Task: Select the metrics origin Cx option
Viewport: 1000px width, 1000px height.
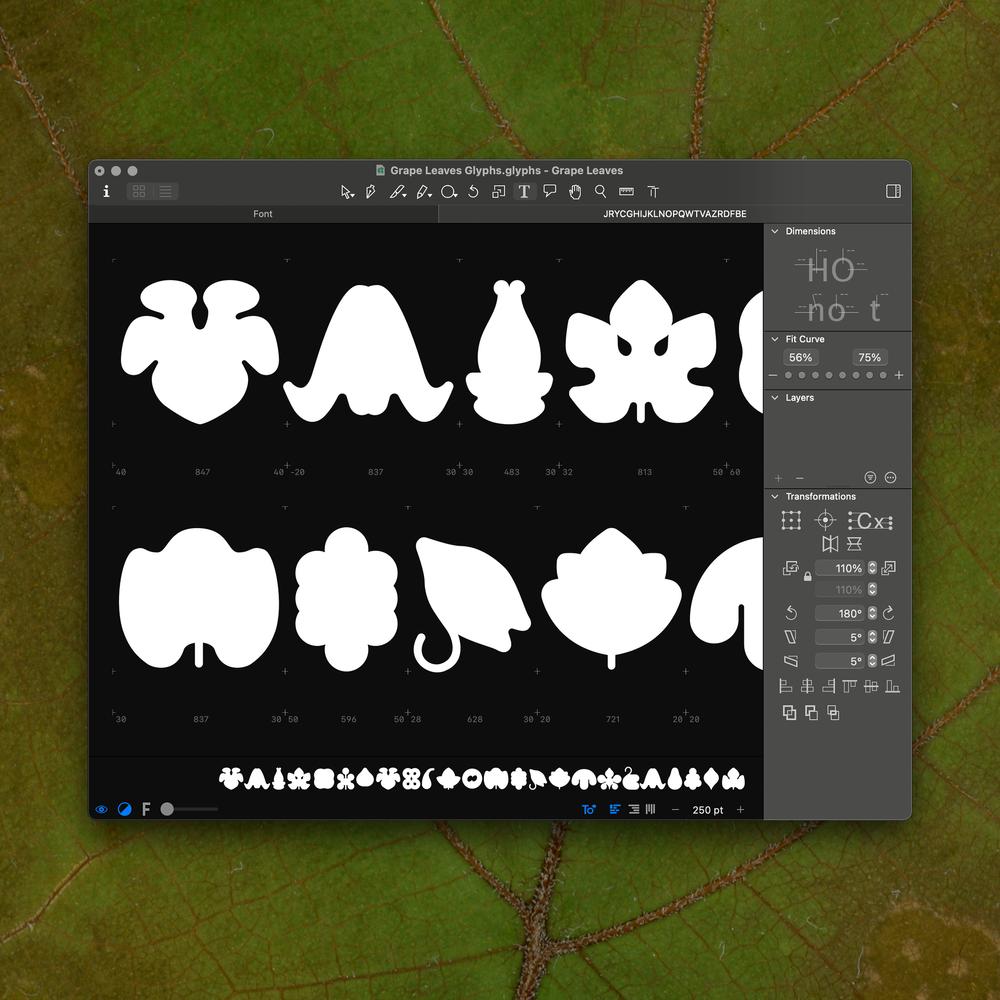Action: click(871, 521)
